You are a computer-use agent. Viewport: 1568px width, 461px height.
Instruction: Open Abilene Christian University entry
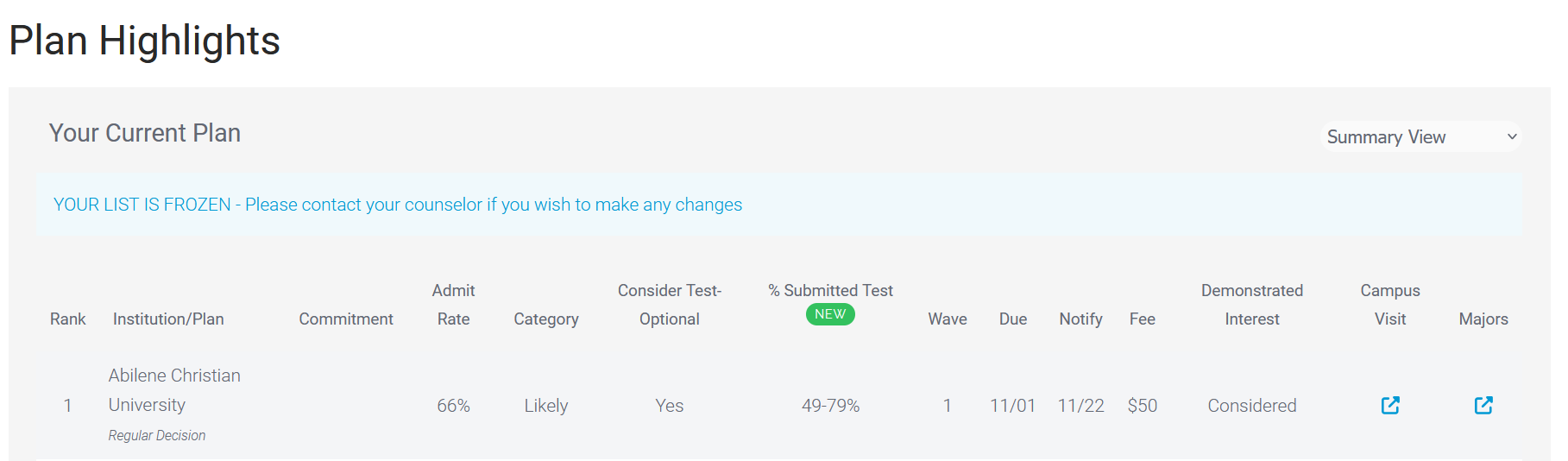[x=174, y=390]
